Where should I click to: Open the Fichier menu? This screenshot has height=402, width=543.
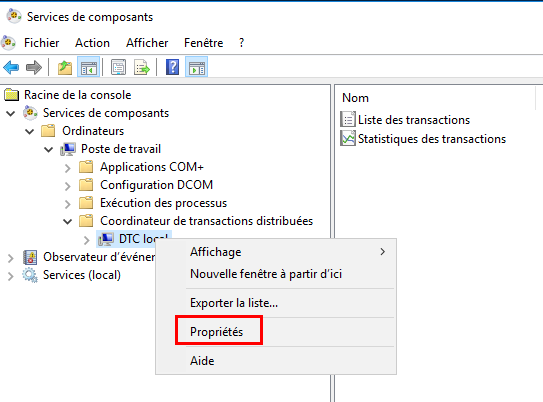[x=42, y=43]
